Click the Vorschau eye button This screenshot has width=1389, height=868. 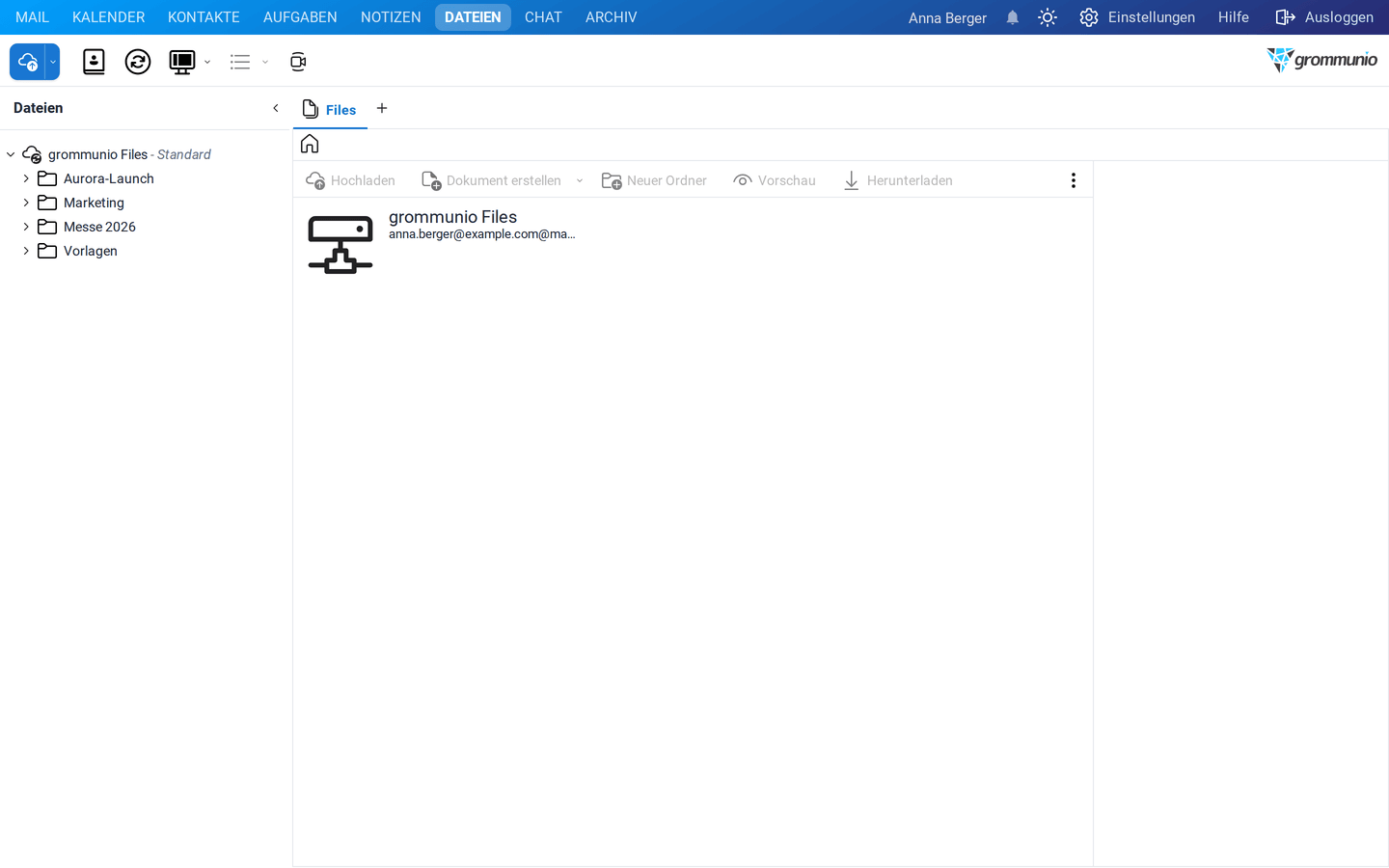pos(775,180)
